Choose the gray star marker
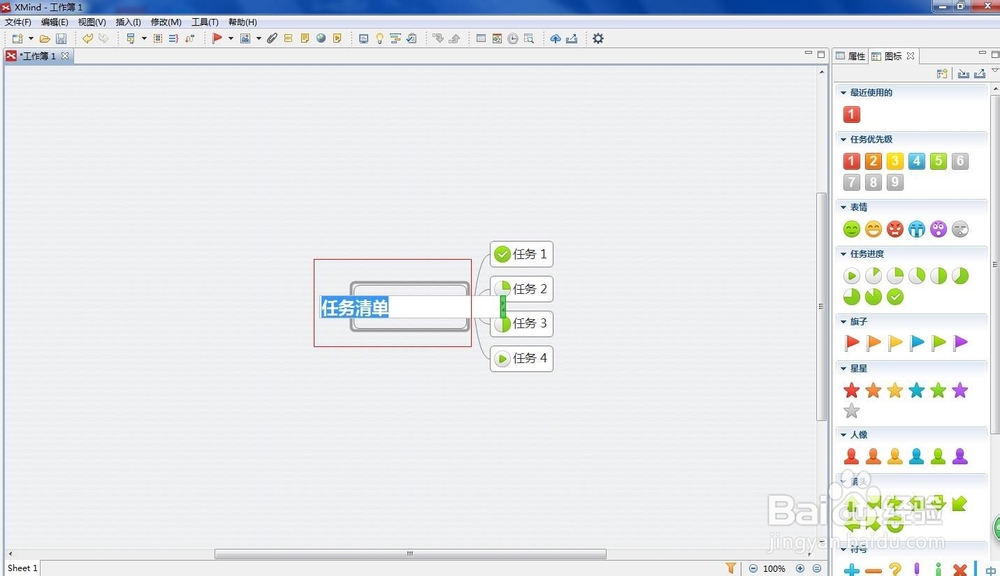 (851, 411)
